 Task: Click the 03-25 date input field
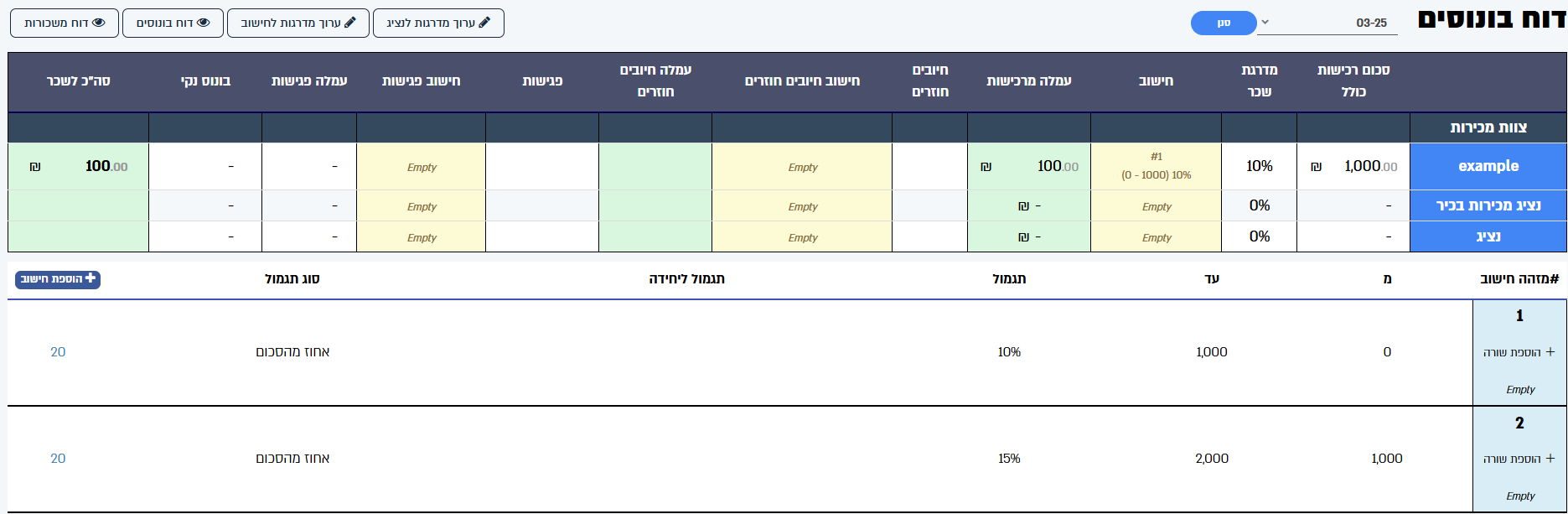(1327, 23)
